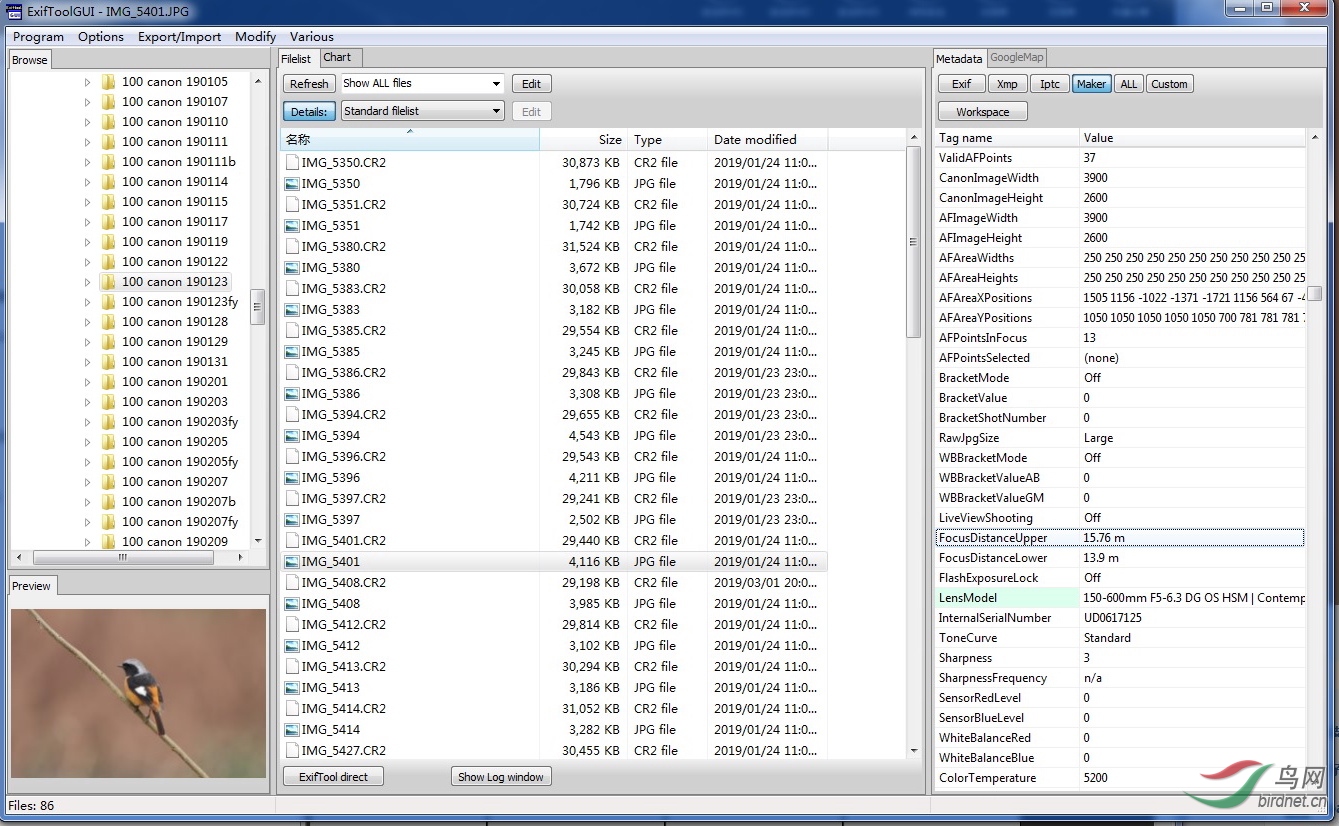Click the folder icon of 100 canon 190123
1339x826 pixels.
(x=108, y=282)
